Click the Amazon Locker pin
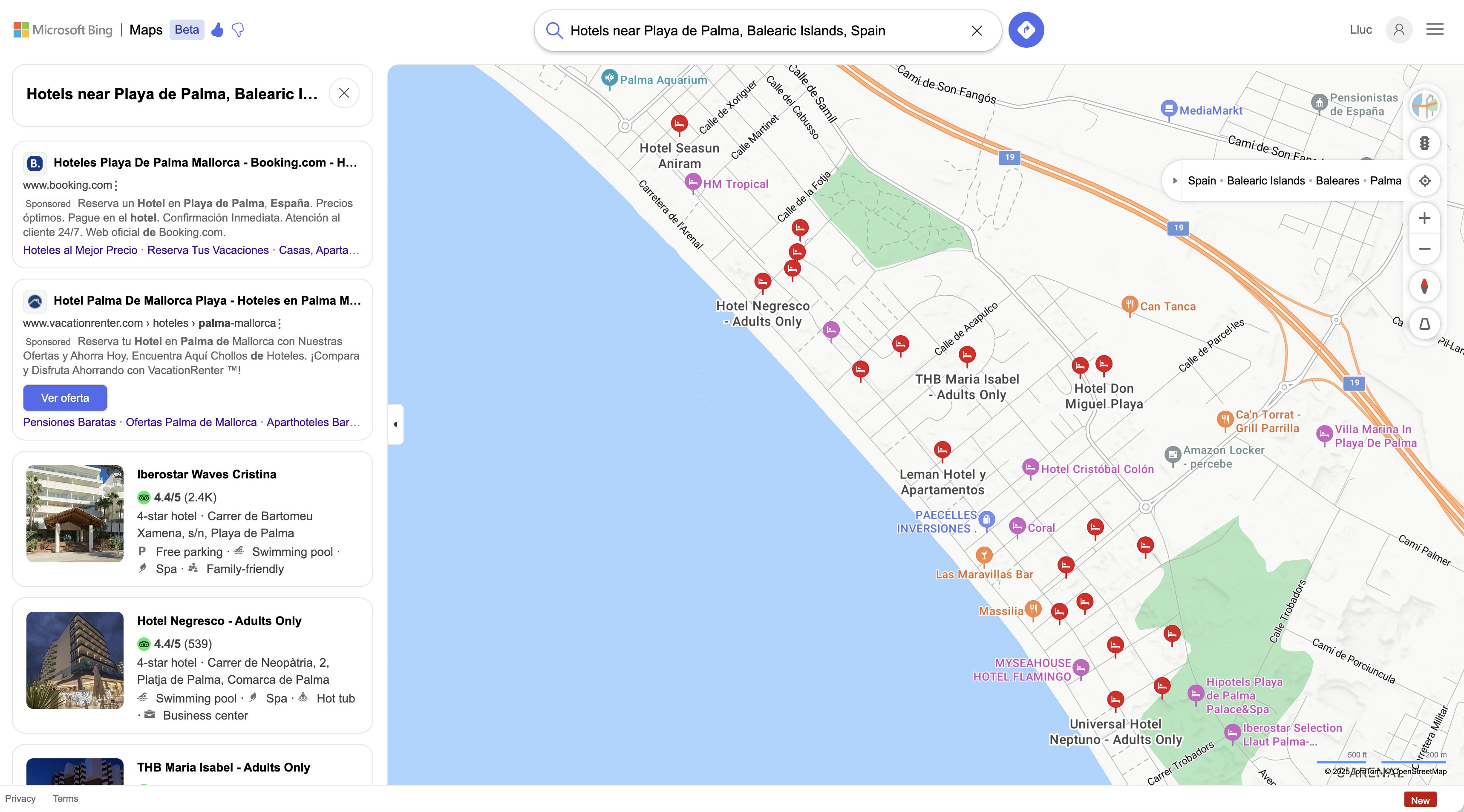Viewport: 1464px width, 812px height. pos(1173,456)
